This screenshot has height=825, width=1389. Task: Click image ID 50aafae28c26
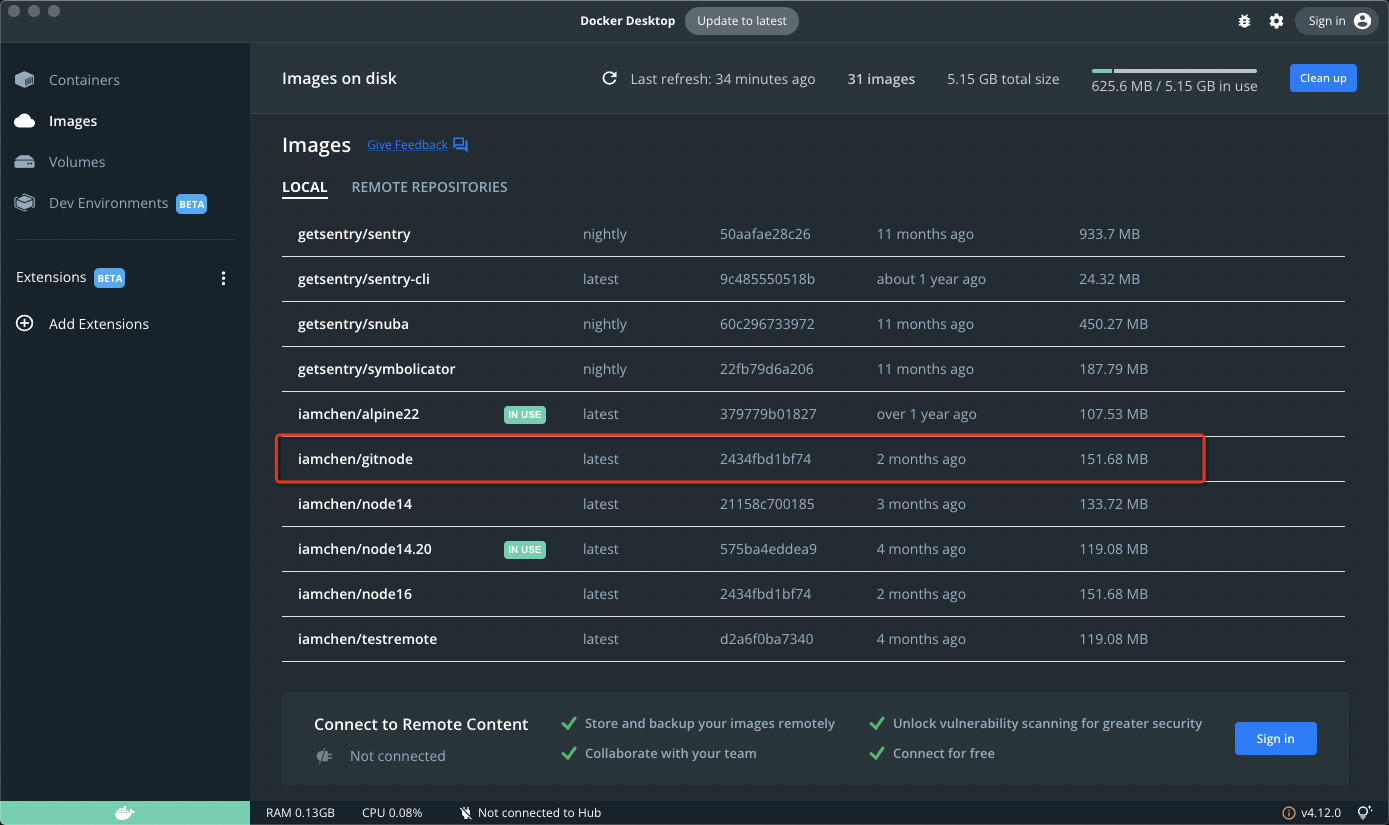pos(765,234)
